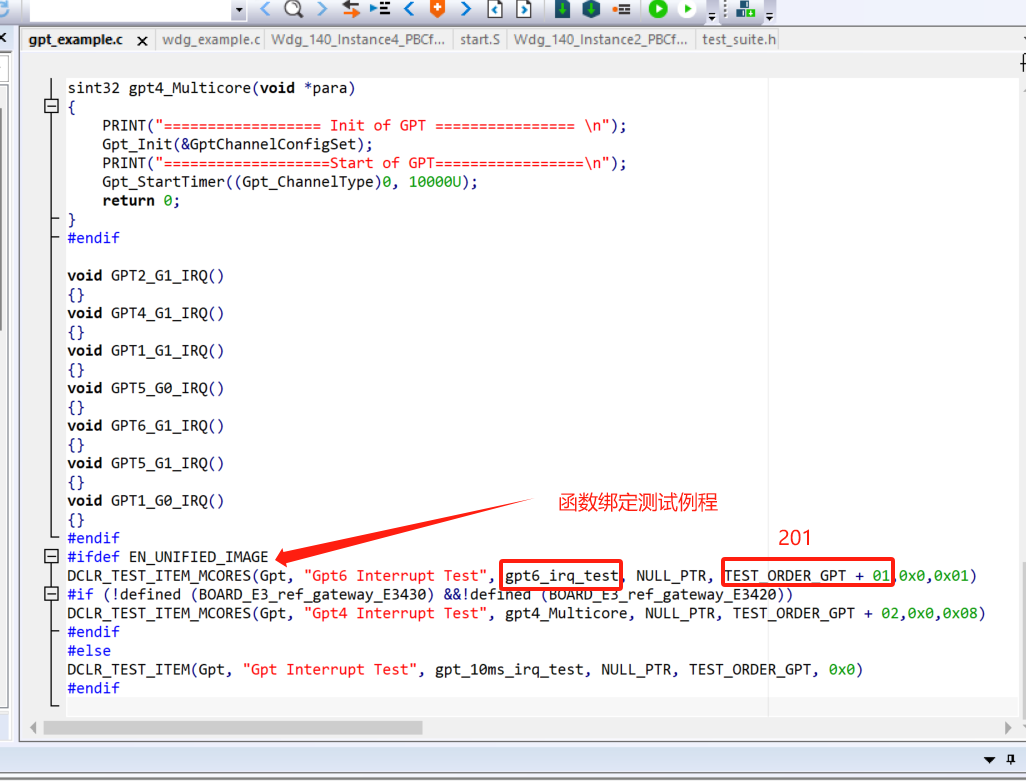Click the navigate back arrow icon
The width and height of the screenshot is (1026, 781).
[265, 9]
